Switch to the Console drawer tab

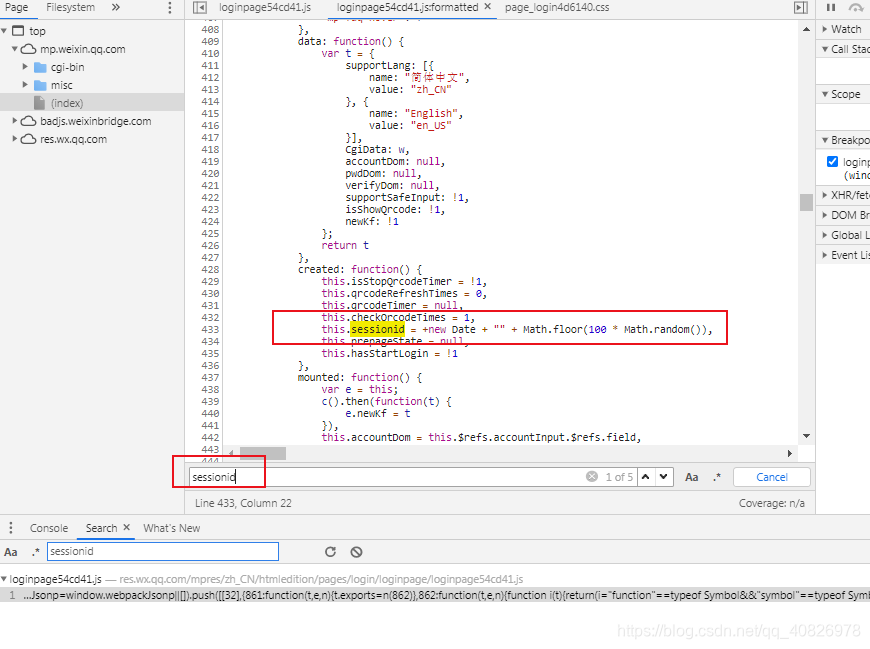[x=49, y=528]
